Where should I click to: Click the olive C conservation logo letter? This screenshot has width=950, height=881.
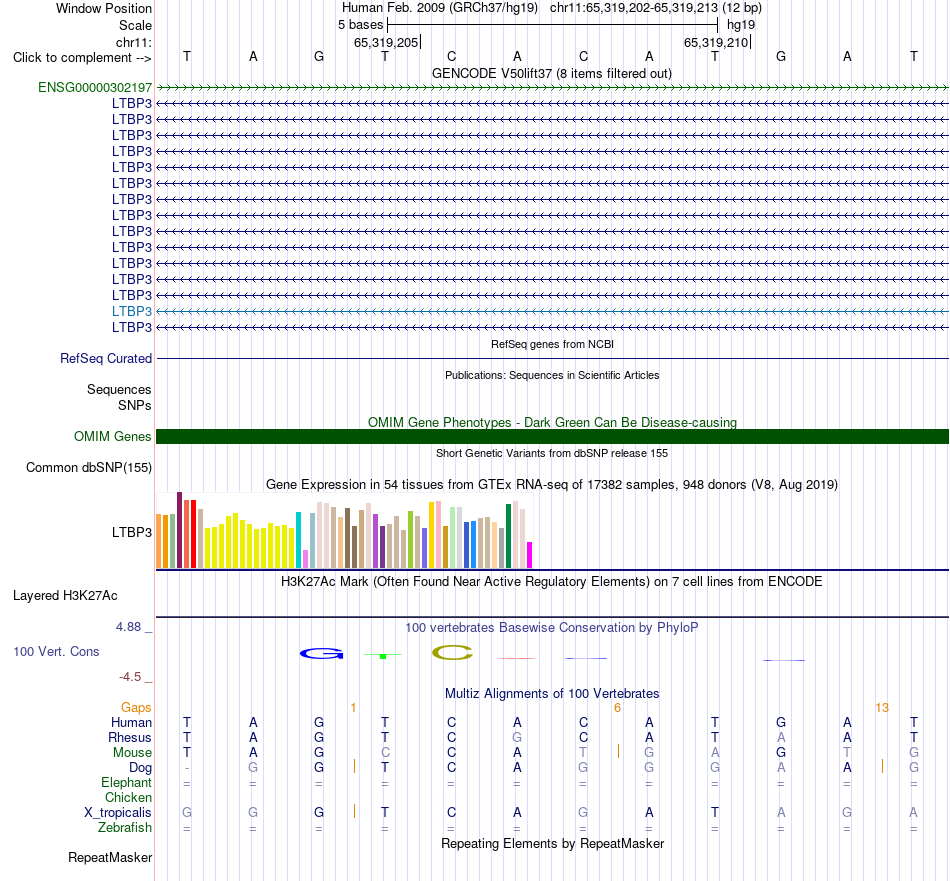click(452, 653)
